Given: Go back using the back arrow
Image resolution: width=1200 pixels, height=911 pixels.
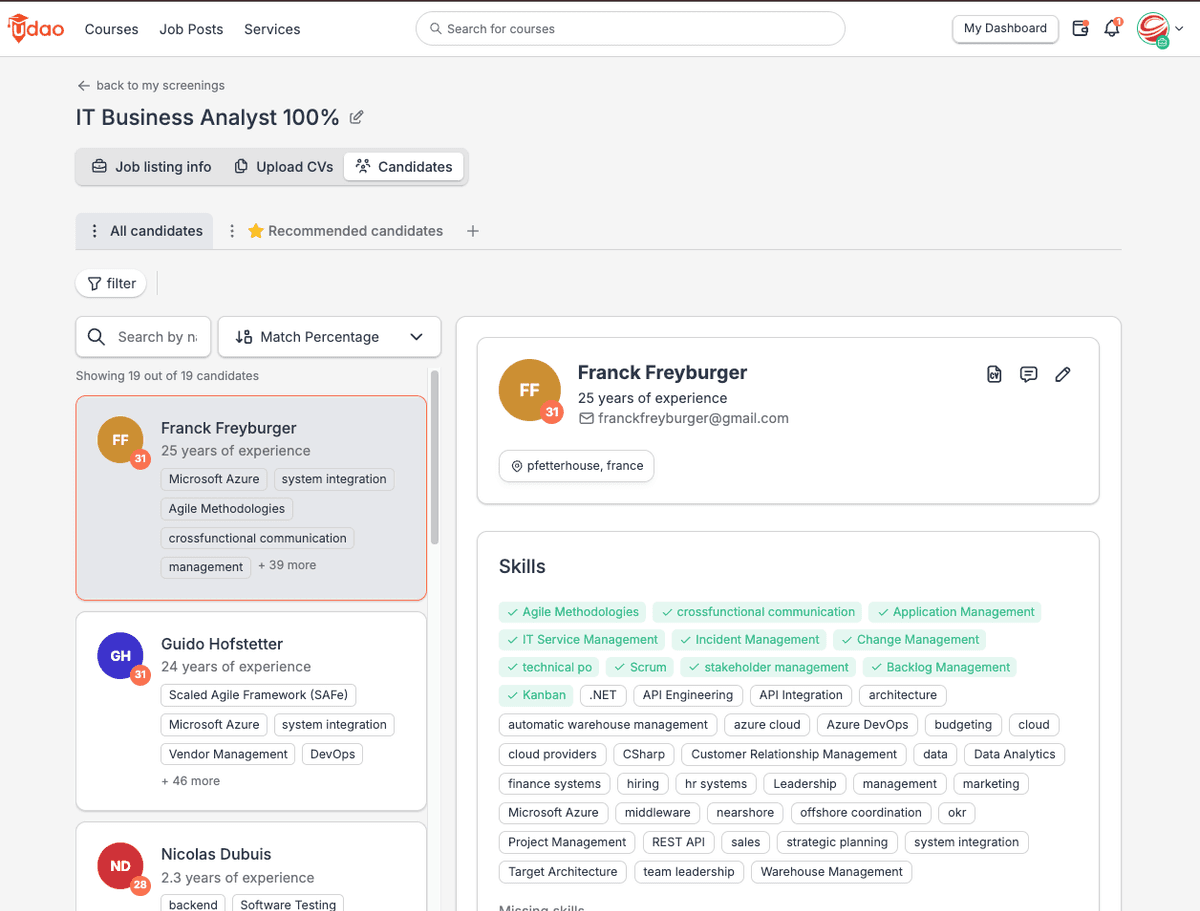Looking at the screenshot, I should click(x=82, y=86).
